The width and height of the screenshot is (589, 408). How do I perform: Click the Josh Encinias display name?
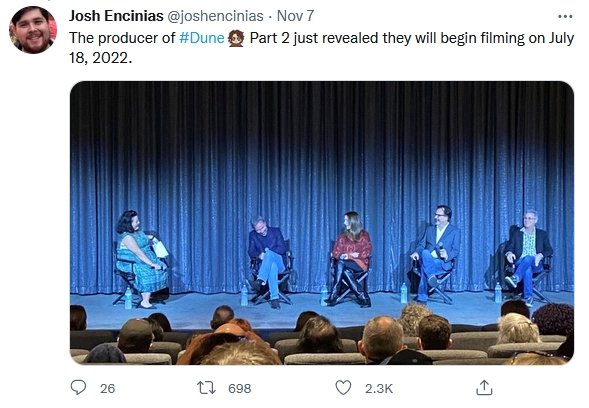point(116,16)
